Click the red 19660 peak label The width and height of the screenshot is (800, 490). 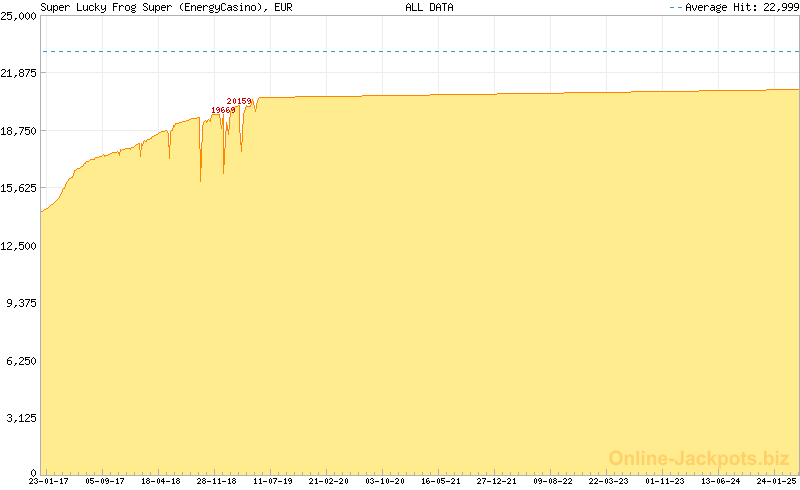(x=223, y=110)
